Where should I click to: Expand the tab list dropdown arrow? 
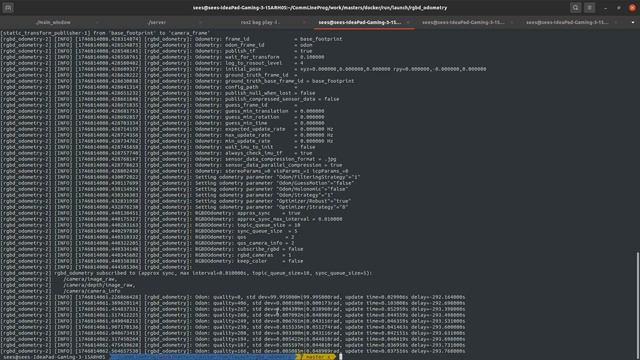coord(633,22)
